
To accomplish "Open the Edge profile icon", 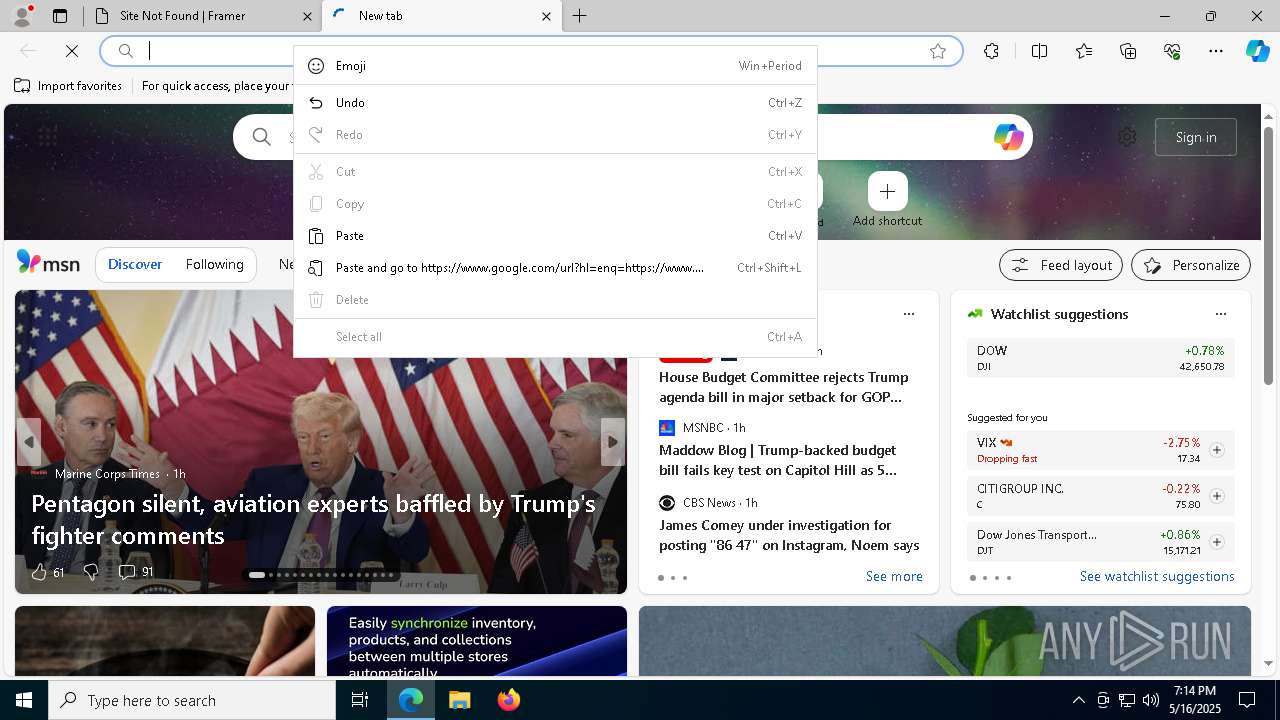I will click(x=22, y=16).
